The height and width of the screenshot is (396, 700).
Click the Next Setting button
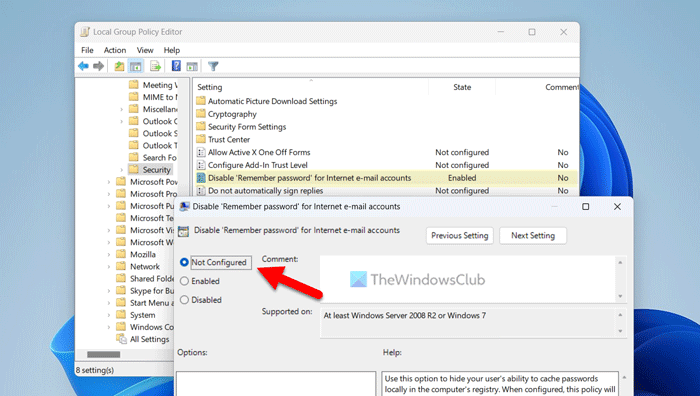533,235
